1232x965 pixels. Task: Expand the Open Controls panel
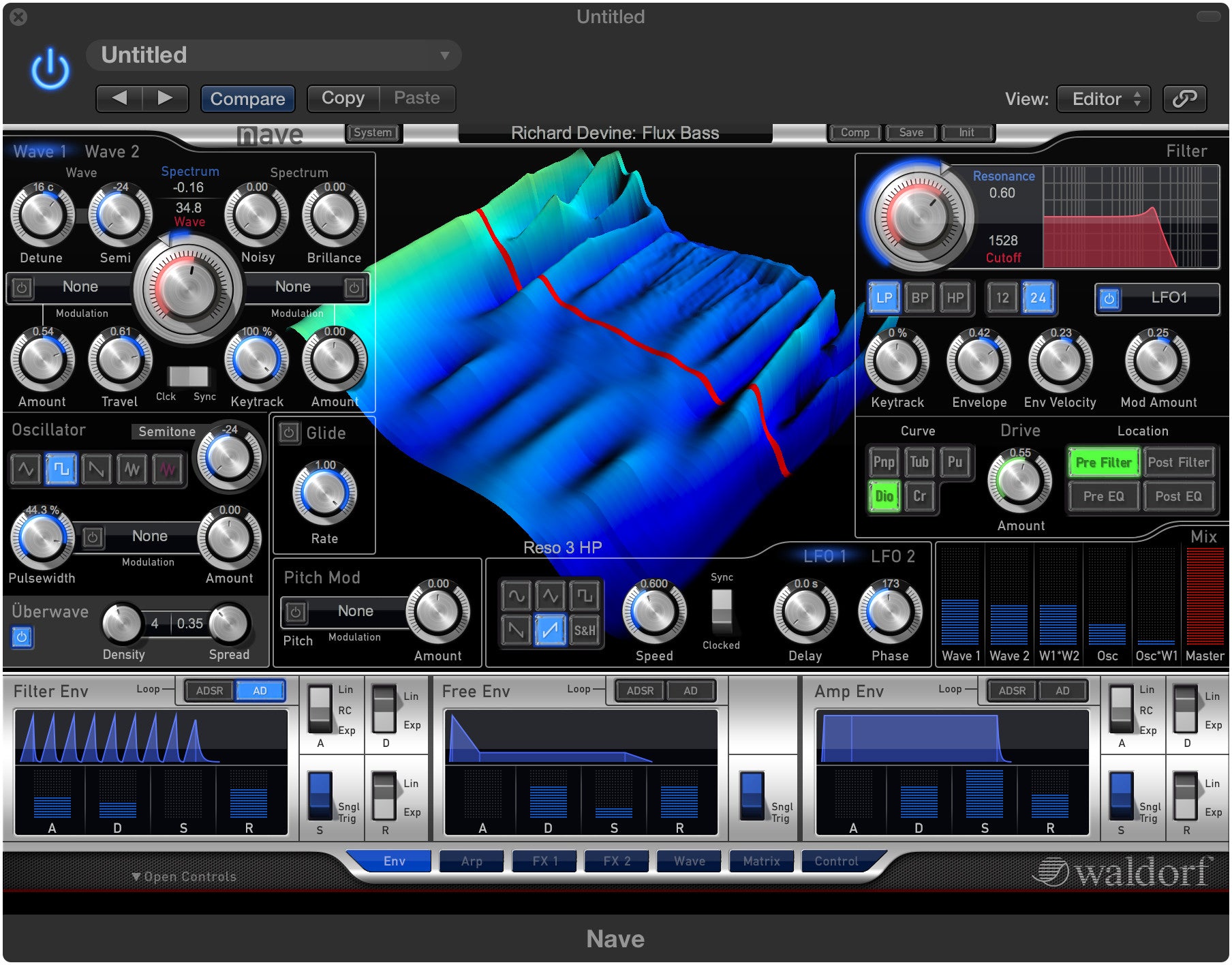pos(183,876)
